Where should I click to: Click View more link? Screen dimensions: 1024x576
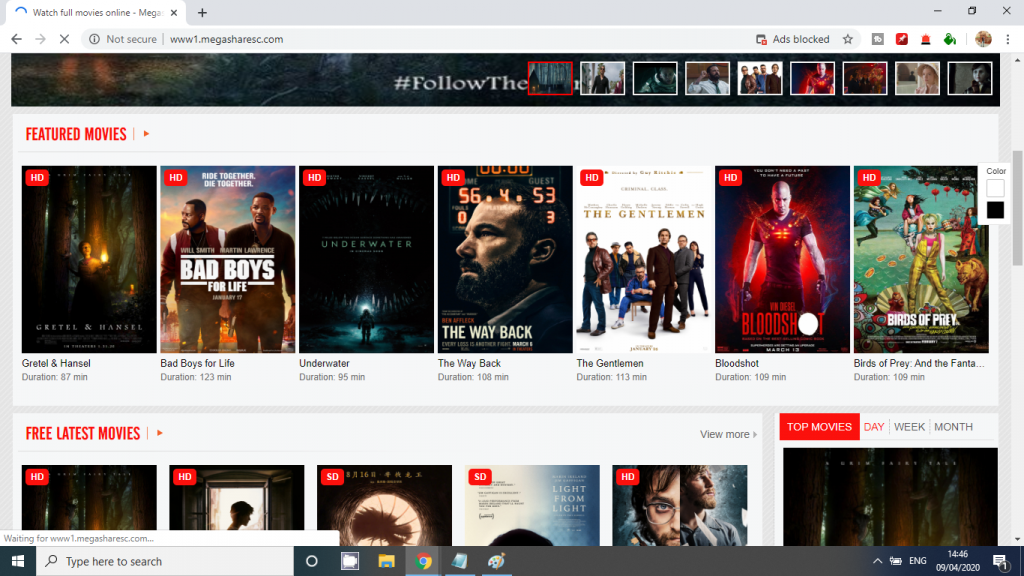pos(728,434)
